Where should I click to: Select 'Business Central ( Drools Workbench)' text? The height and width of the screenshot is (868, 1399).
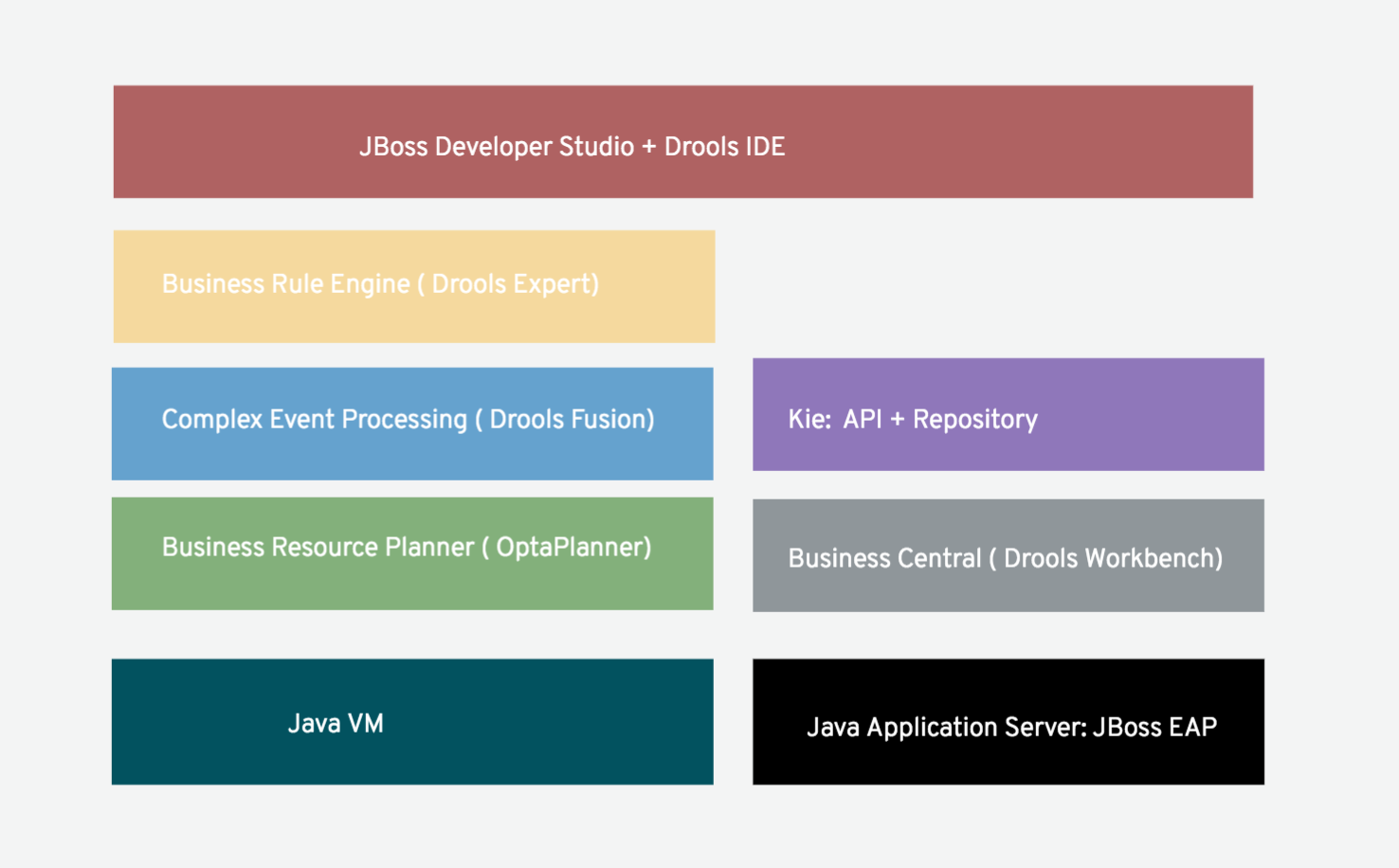[1006, 559]
